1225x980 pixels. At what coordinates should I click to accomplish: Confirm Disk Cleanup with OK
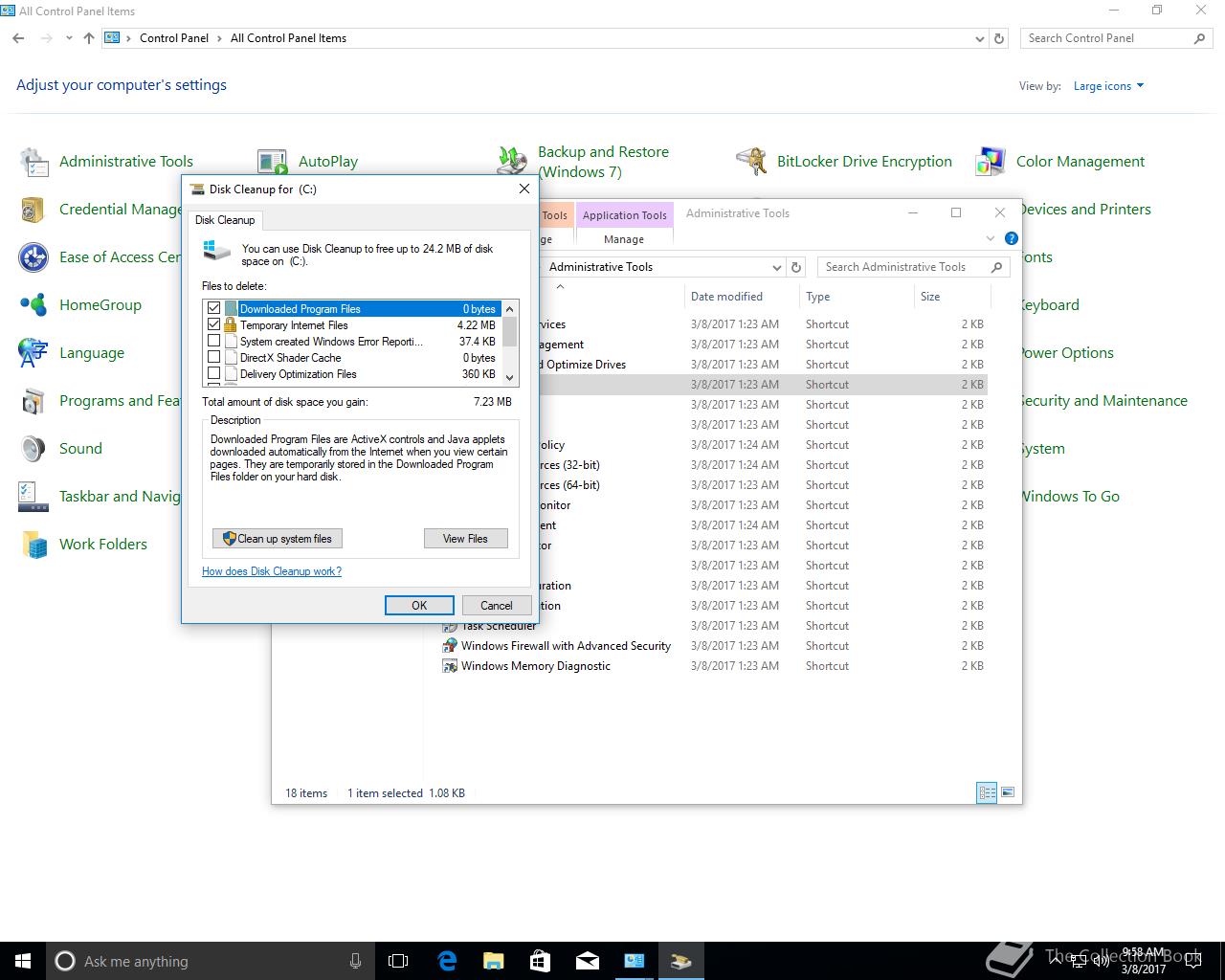click(x=419, y=605)
